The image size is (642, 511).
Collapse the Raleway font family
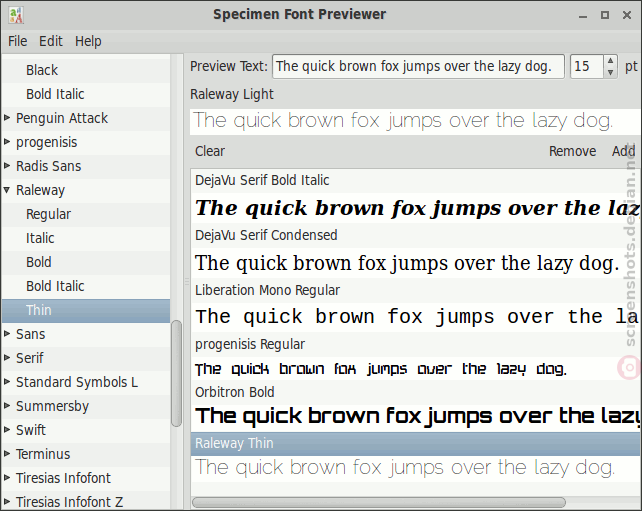(7, 190)
